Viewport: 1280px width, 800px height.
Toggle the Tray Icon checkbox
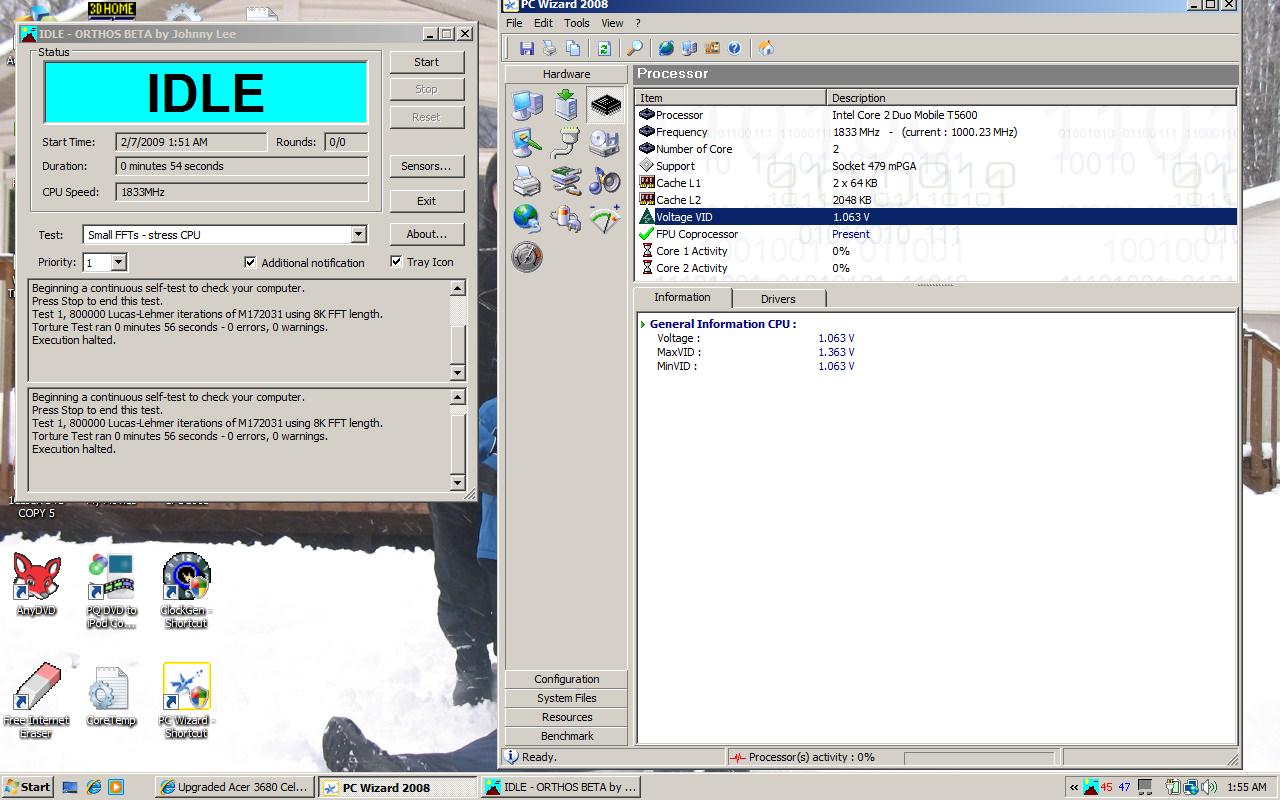[396, 261]
